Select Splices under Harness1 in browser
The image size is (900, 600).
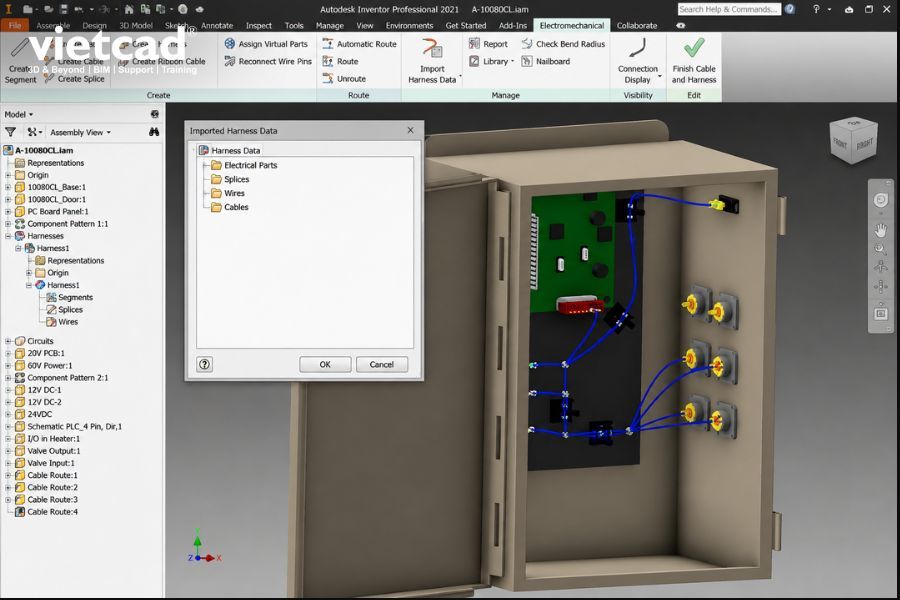64,309
